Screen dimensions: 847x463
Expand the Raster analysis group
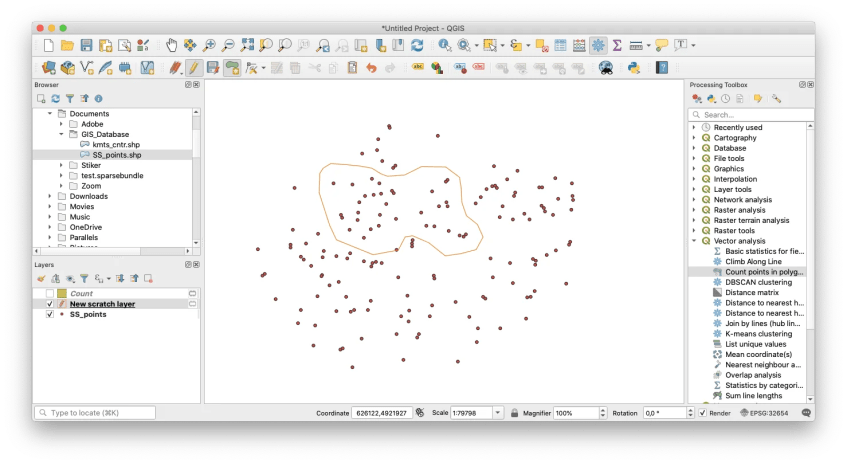click(x=694, y=210)
